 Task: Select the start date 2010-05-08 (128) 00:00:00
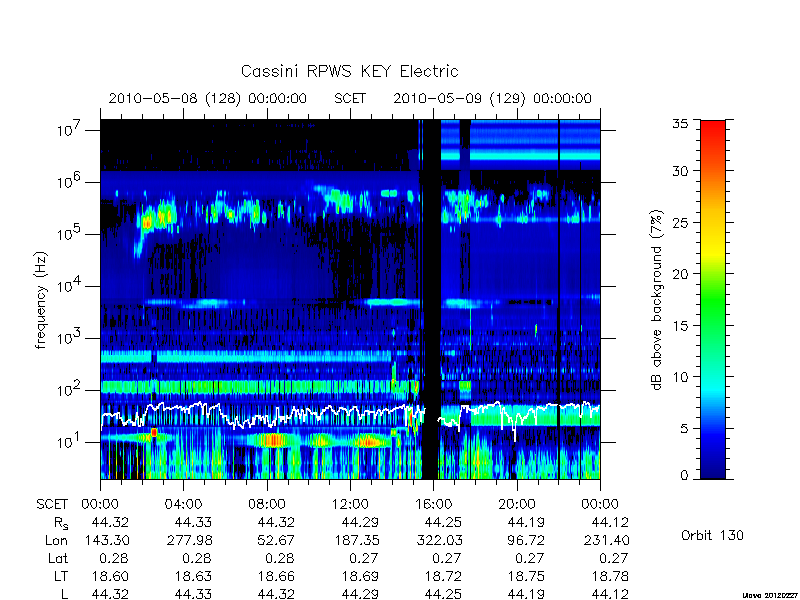pyautogui.click(x=208, y=98)
